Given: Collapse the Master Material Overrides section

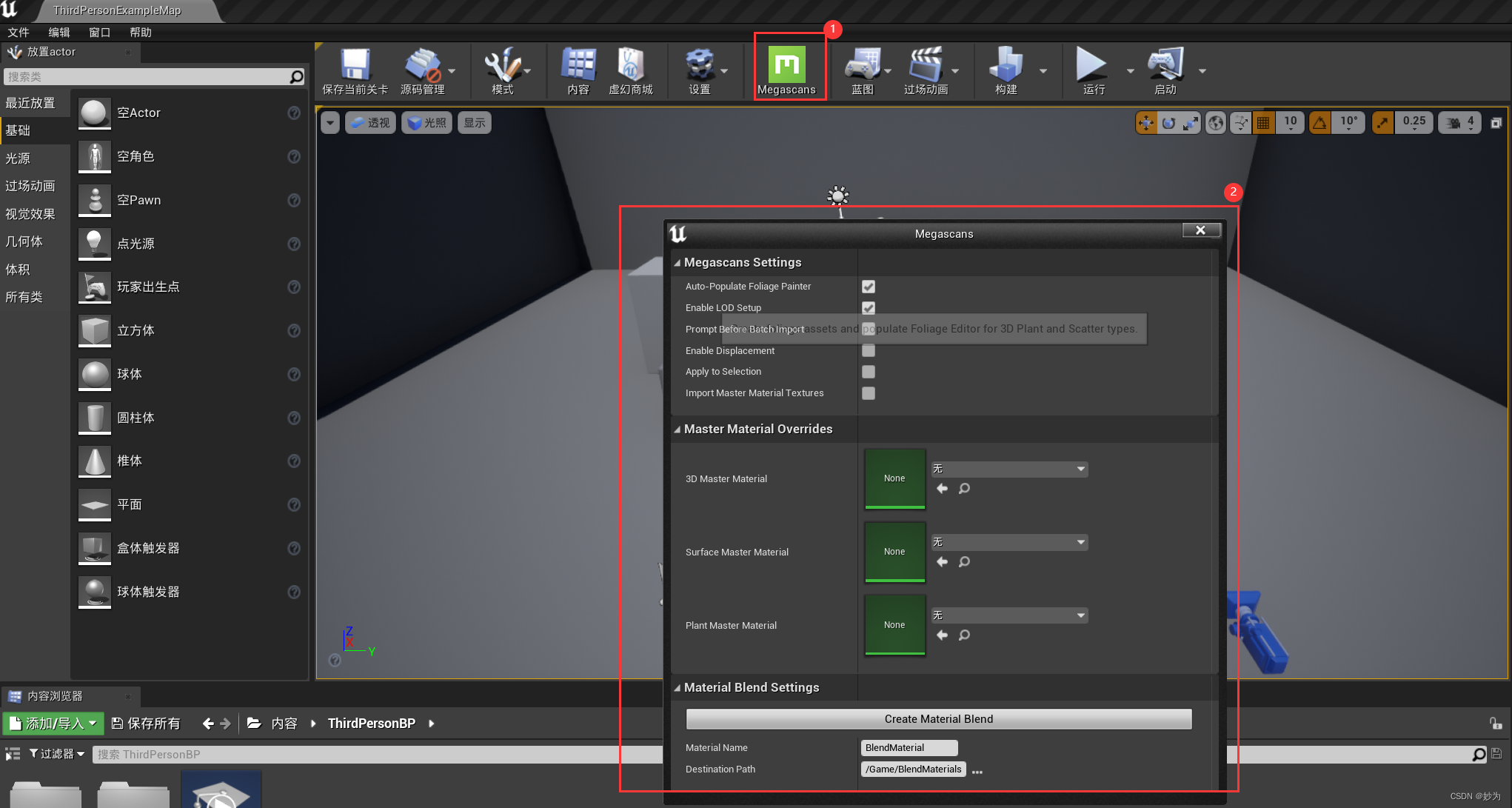Looking at the screenshot, I should [677, 430].
